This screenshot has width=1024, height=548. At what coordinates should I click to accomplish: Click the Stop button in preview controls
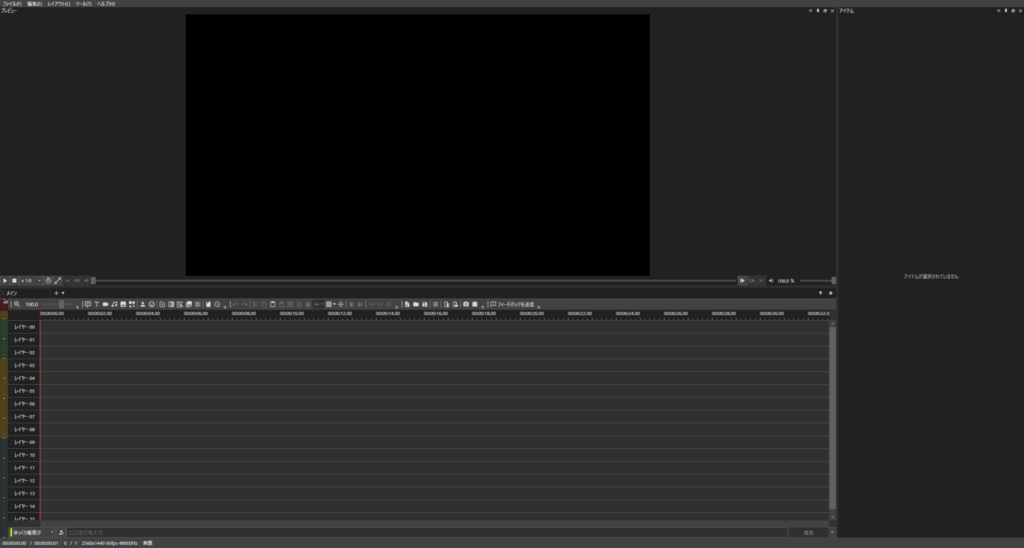[x=14, y=281]
